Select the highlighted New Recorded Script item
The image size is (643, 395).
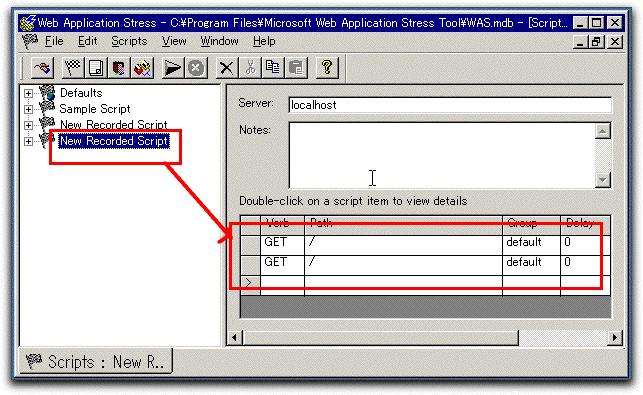(114, 141)
